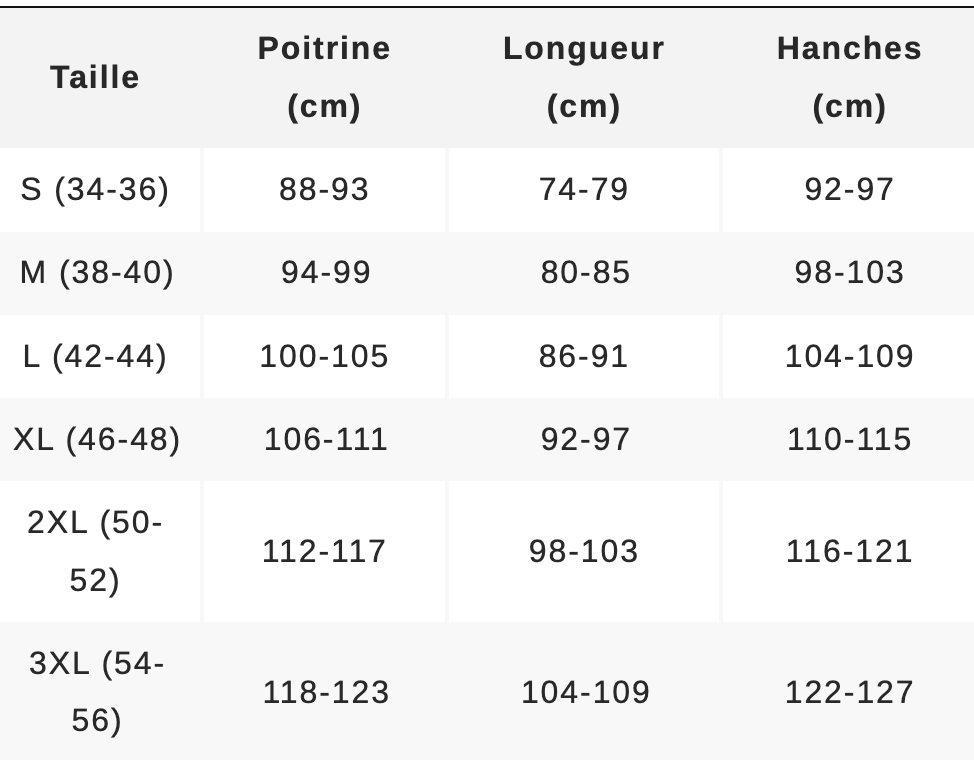The width and height of the screenshot is (974, 760).
Task: Click the 80-85 length value
Action: [x=585, y=273]
